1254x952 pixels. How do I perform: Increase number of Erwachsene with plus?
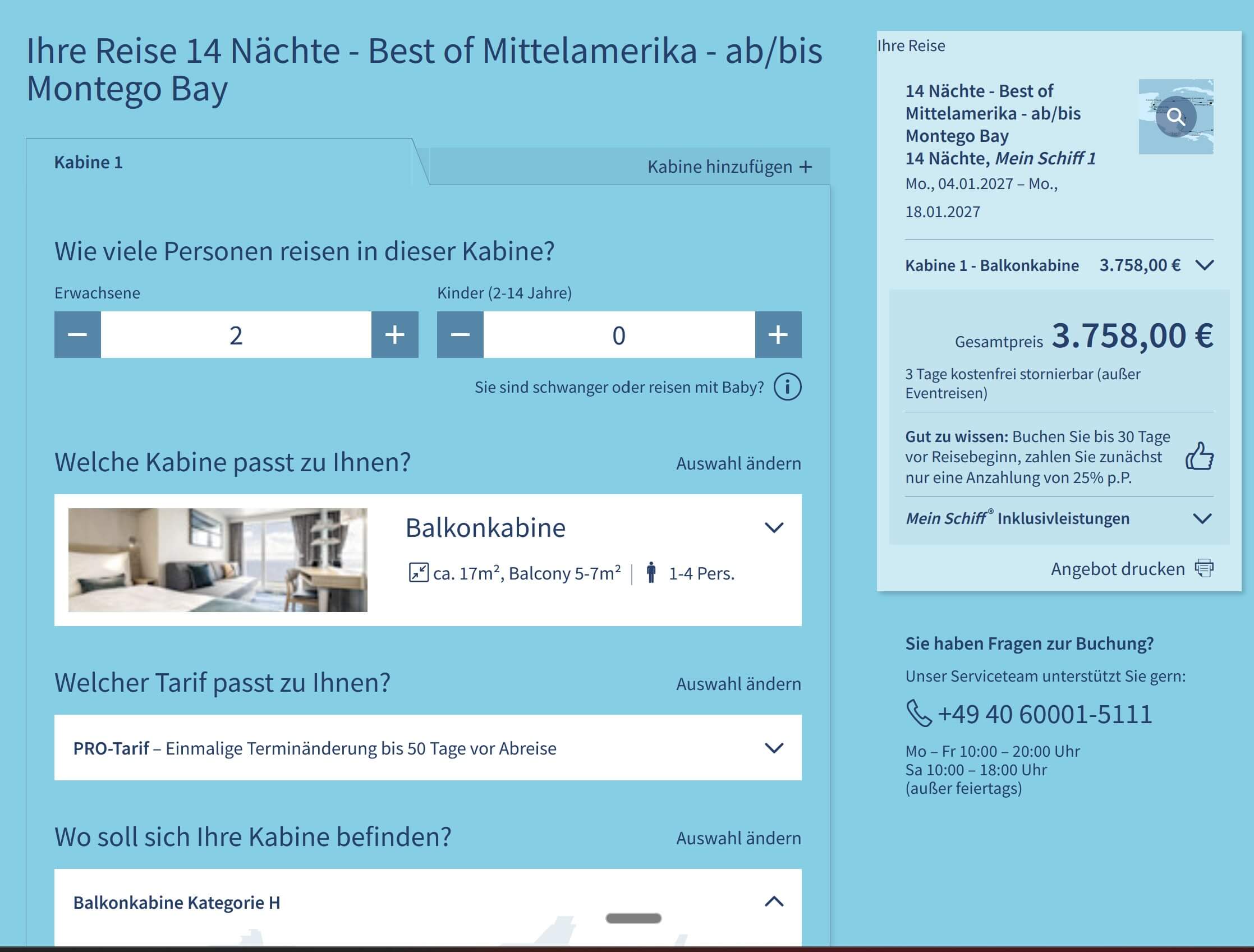(394, 335)
